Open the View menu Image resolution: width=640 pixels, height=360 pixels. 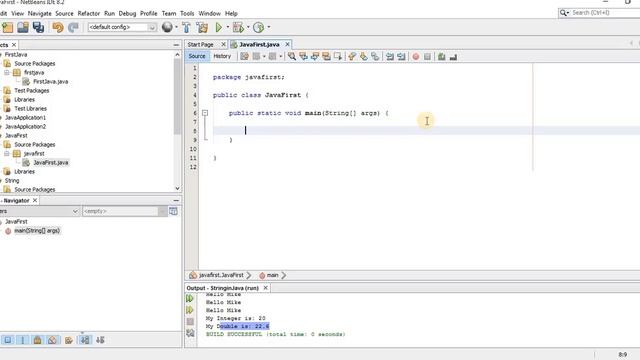coord(18,13)
